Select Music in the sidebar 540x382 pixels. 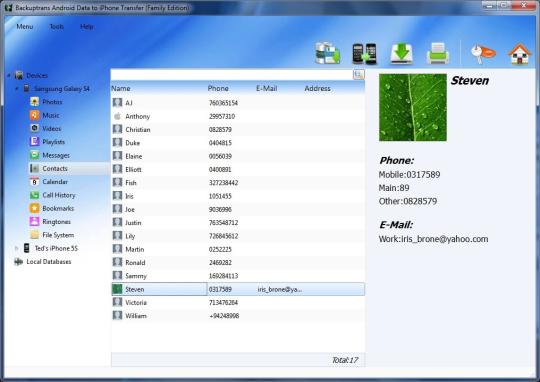51,115
